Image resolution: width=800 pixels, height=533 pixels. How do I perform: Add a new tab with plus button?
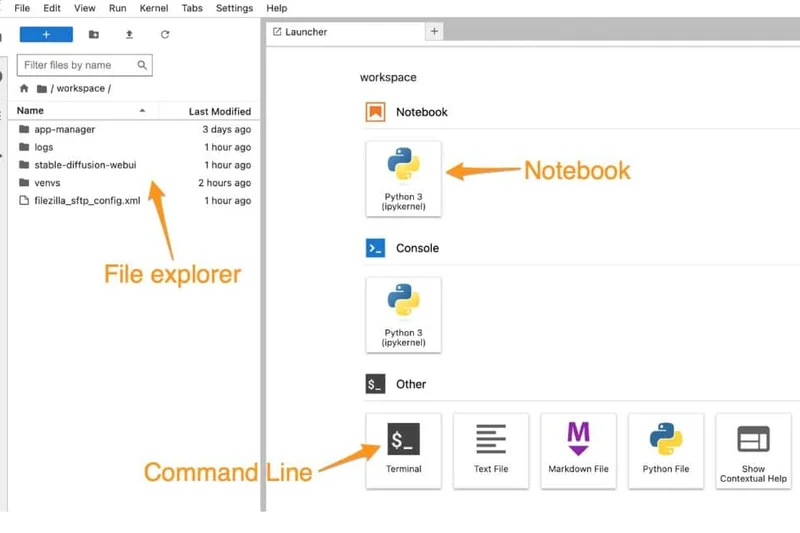434,32
